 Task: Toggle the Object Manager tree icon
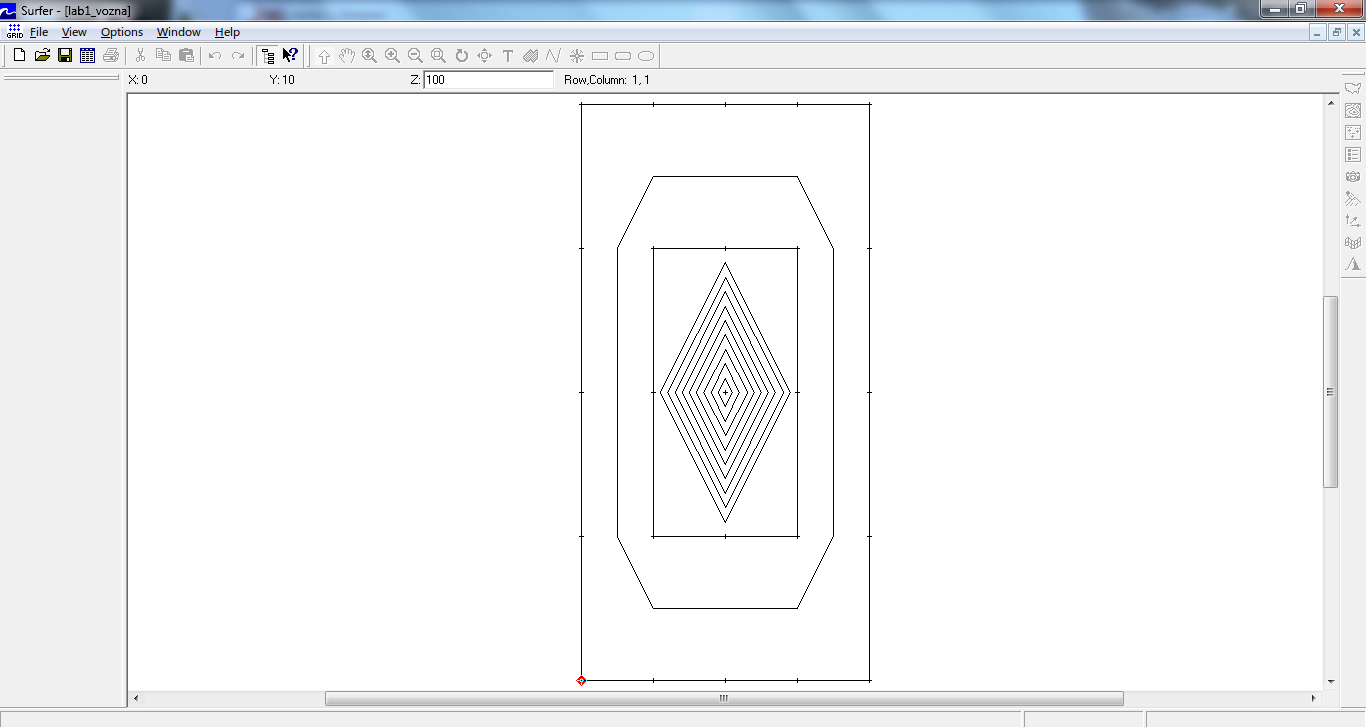pos(267,56)
